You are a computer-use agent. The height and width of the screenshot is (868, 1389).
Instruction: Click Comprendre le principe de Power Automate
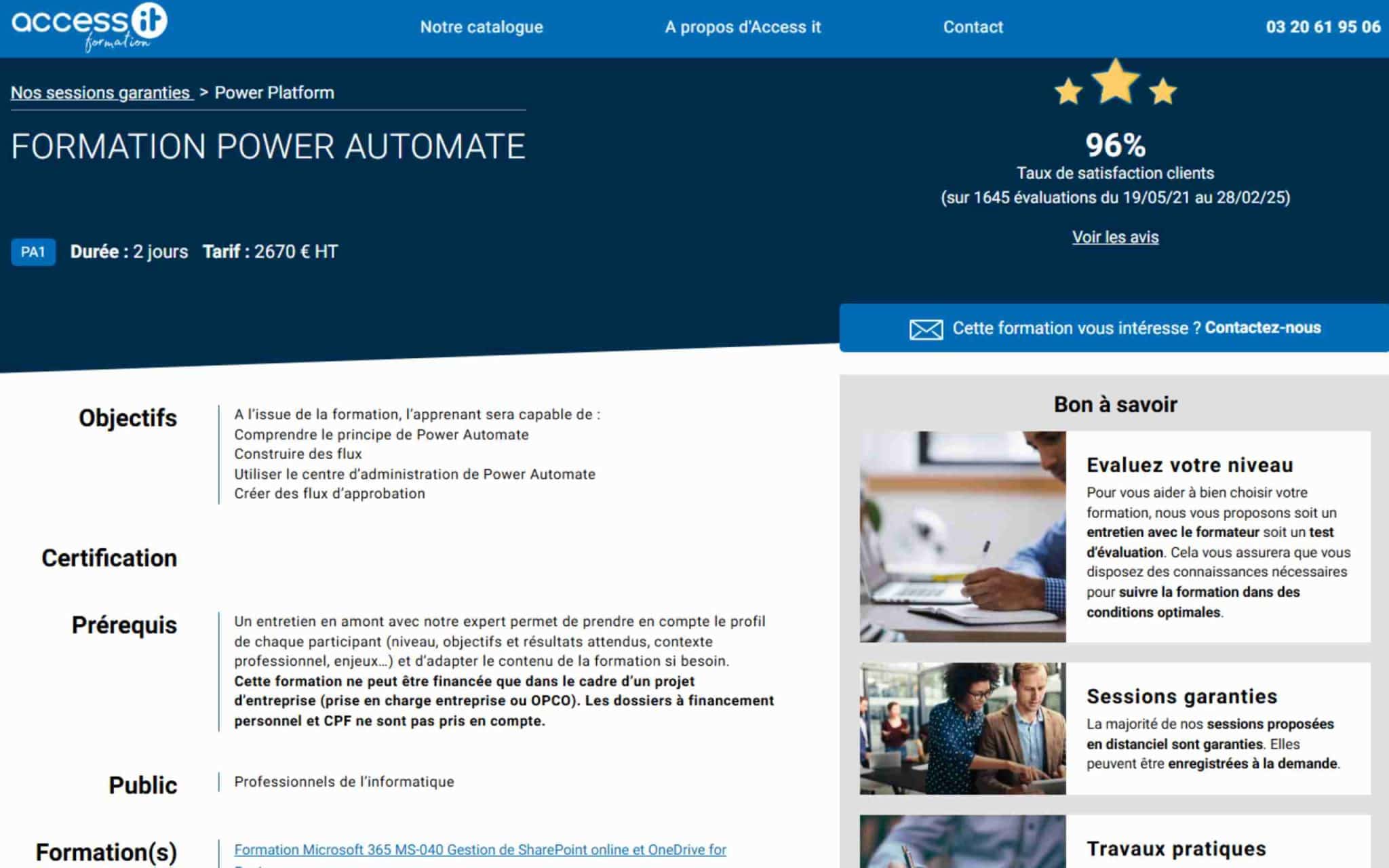[x=381, y=435]
